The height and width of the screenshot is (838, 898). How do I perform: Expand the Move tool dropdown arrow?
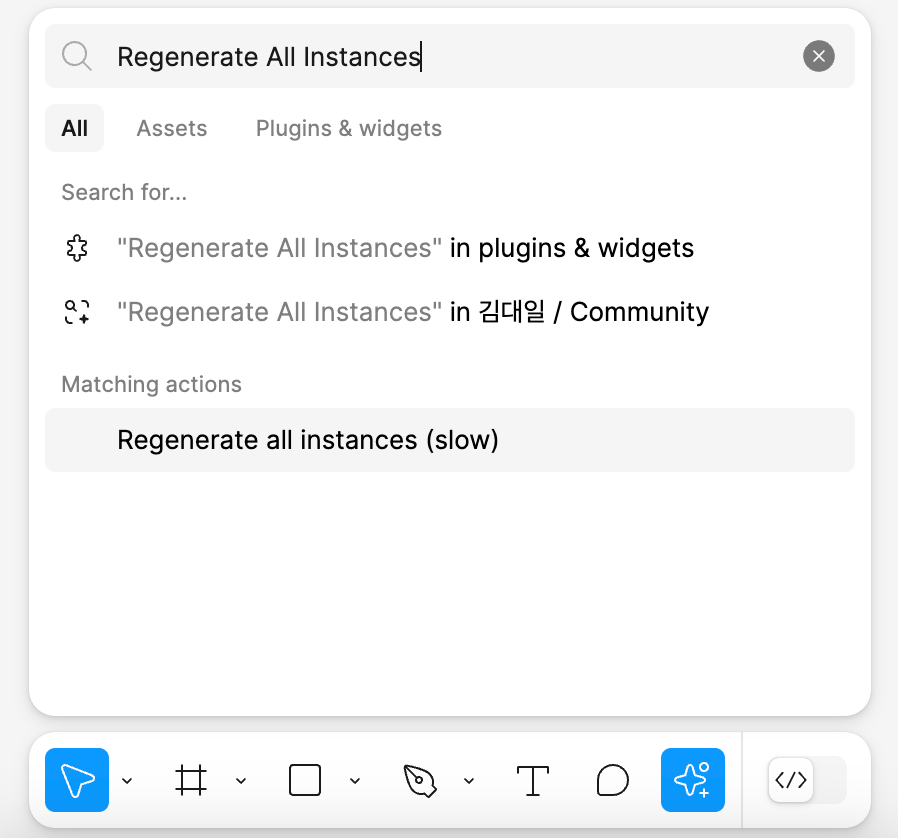pyautogui.click(x=127, y=780)
